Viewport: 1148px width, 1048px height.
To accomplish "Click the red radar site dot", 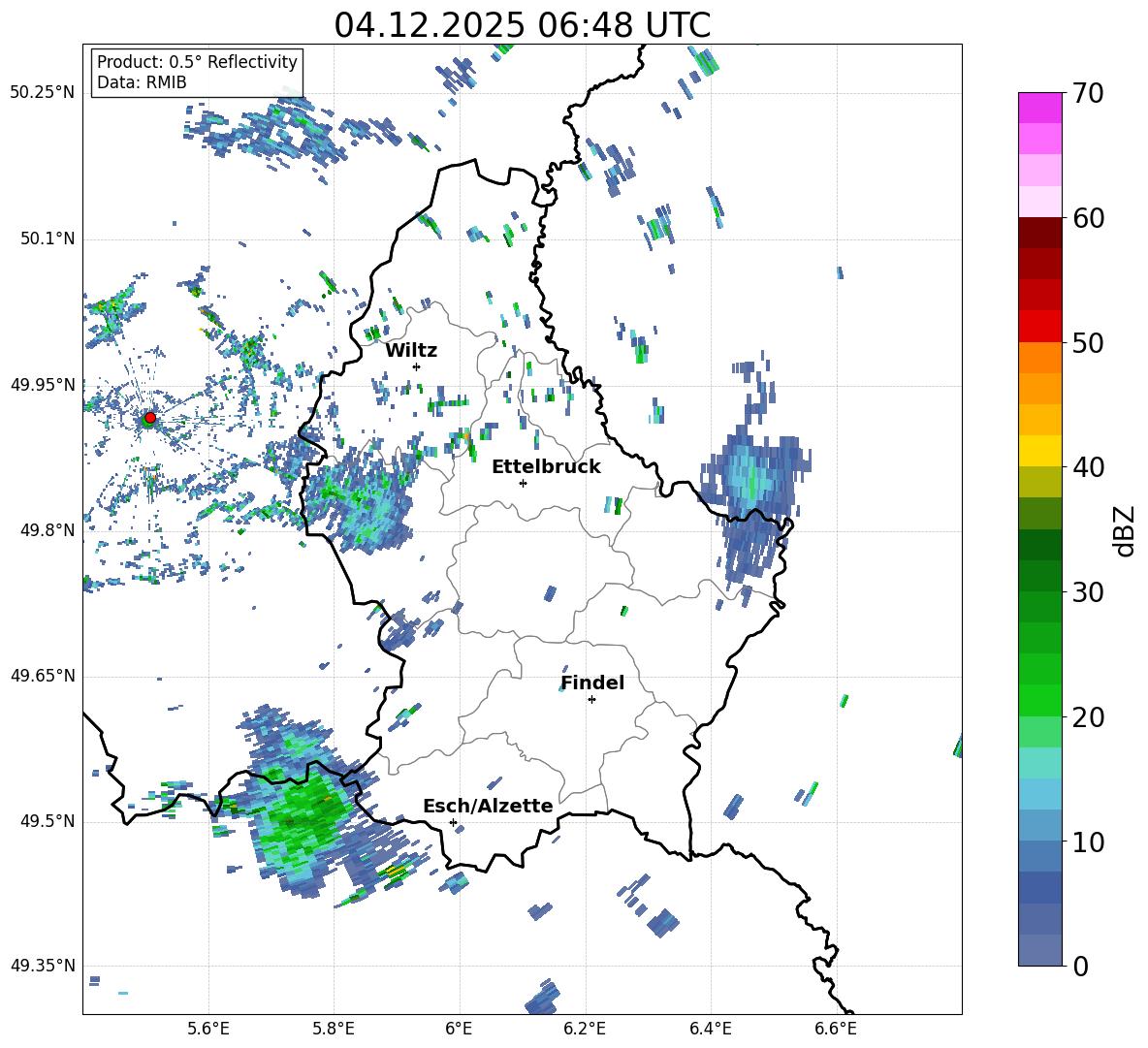I will tap(149, 418).
